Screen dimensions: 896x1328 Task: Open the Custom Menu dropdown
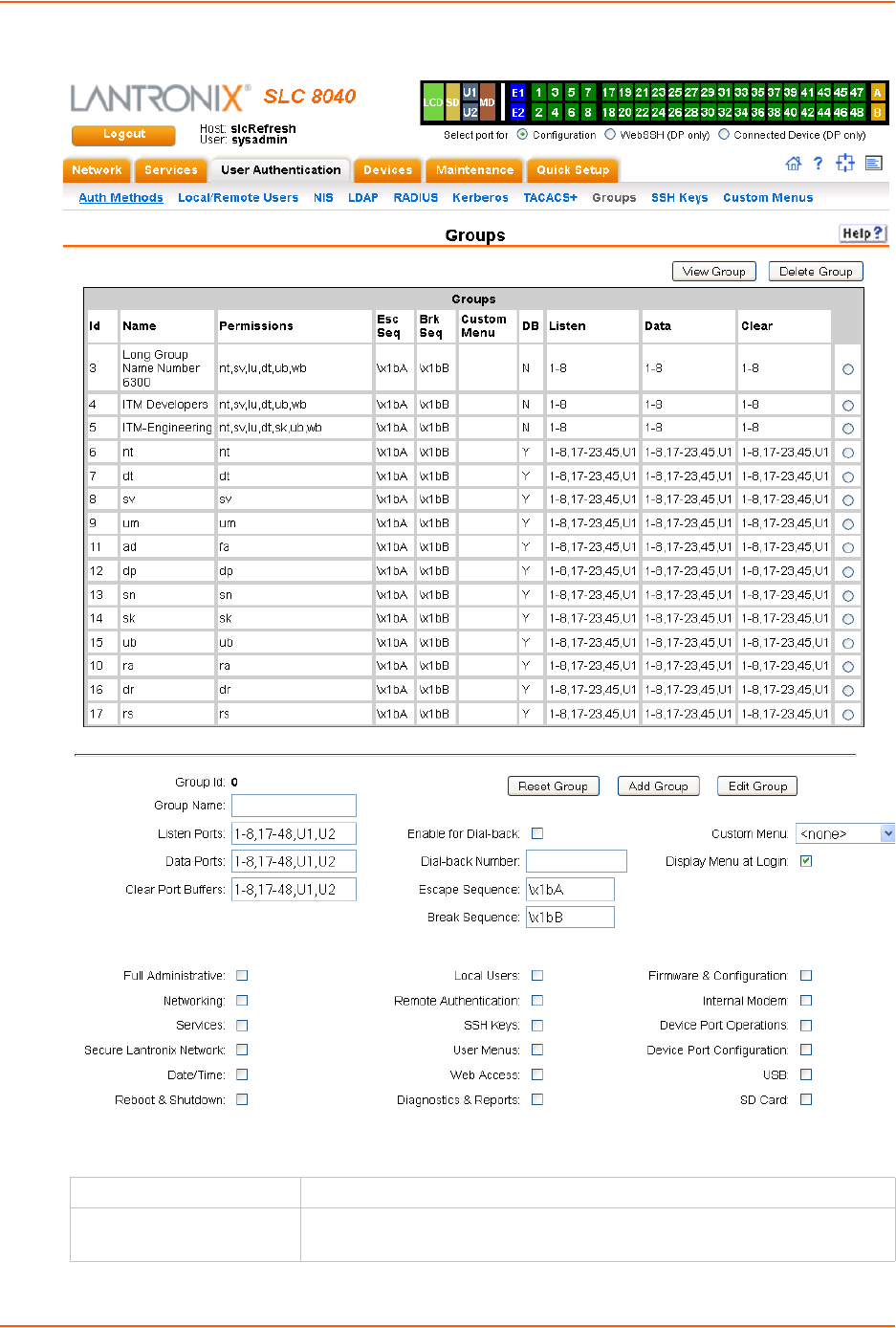pyautogui.click(x=846, y=833)
